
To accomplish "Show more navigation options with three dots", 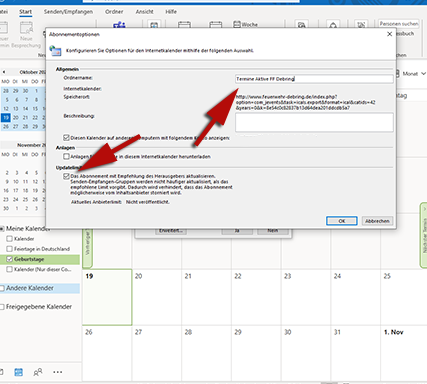I will click(x=57, y=372).
